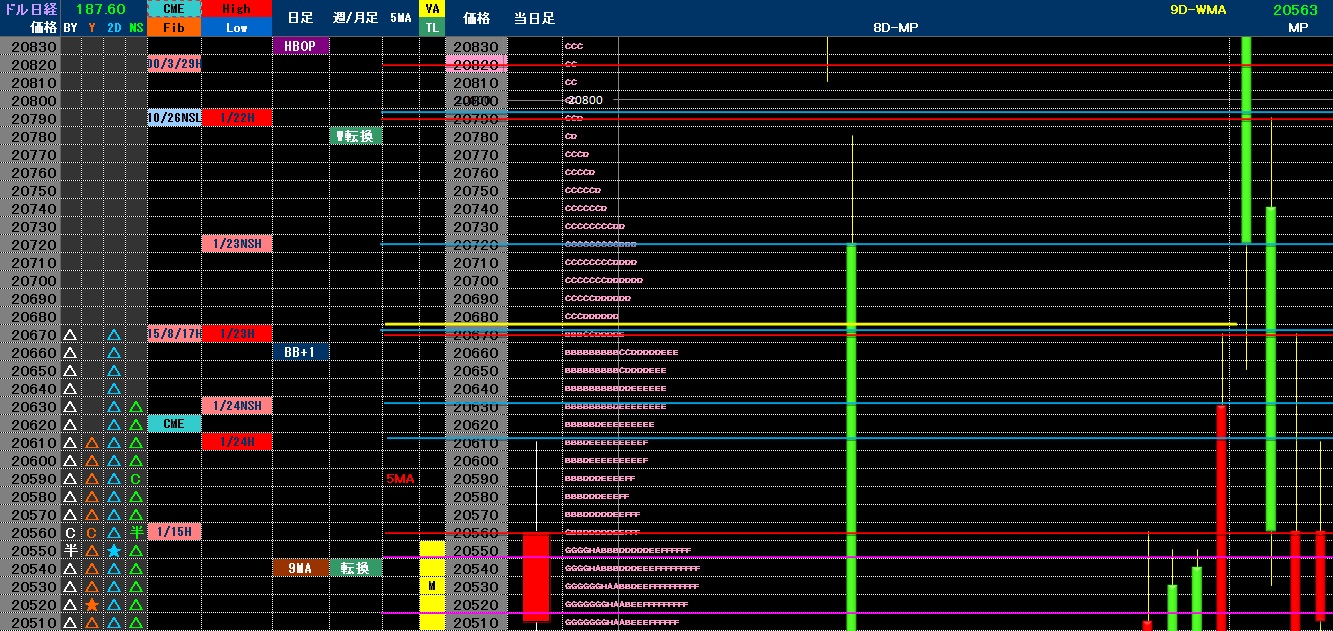The height and width of the screenshot is (631, 1333).
Task: Click orange triangle in Y column at 20550
Action: click(92, 550)
